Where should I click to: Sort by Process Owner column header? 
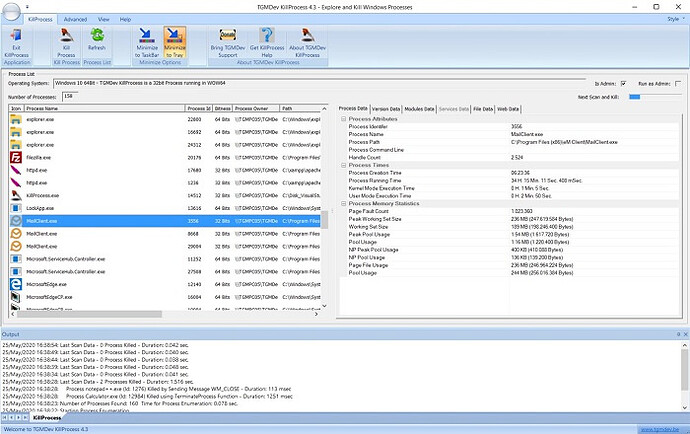(x=256, y=108)
